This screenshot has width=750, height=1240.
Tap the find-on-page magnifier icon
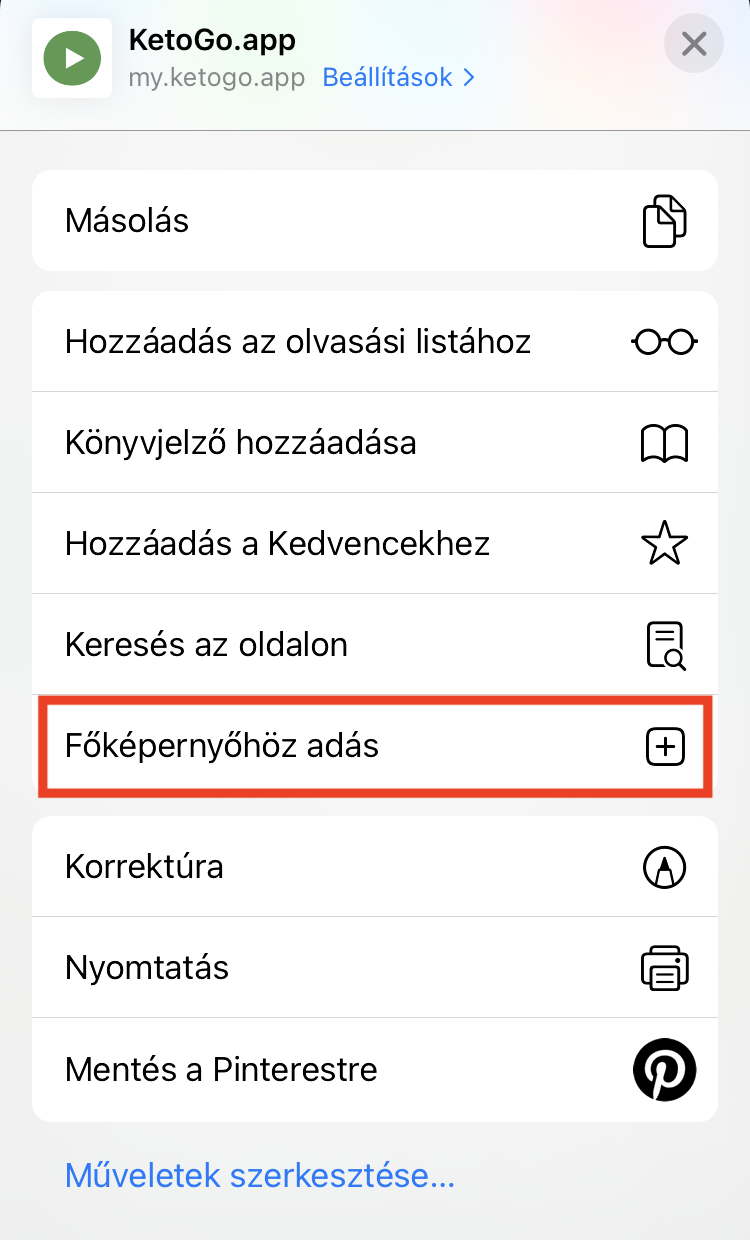664,645
